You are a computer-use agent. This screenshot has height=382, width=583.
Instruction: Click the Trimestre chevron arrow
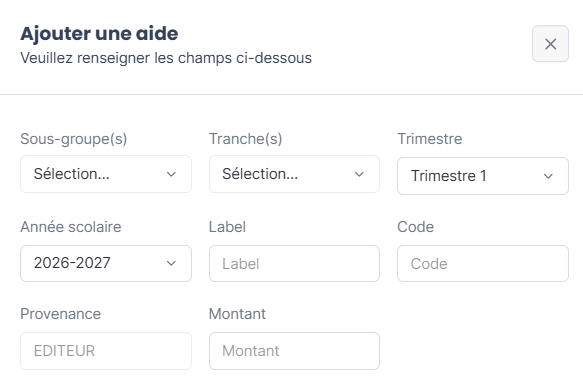point(548,176)
